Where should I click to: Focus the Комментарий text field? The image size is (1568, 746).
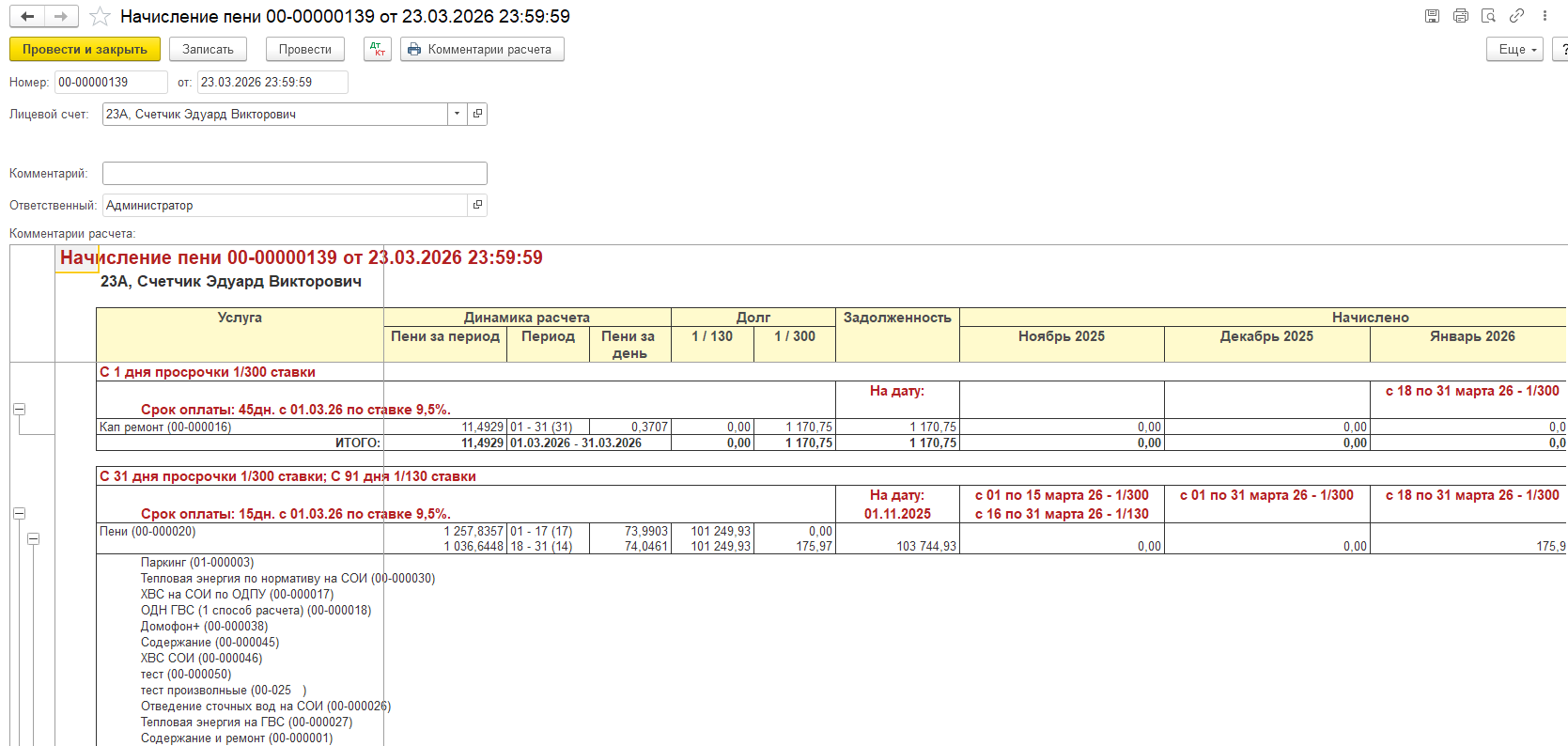(294, 174)
